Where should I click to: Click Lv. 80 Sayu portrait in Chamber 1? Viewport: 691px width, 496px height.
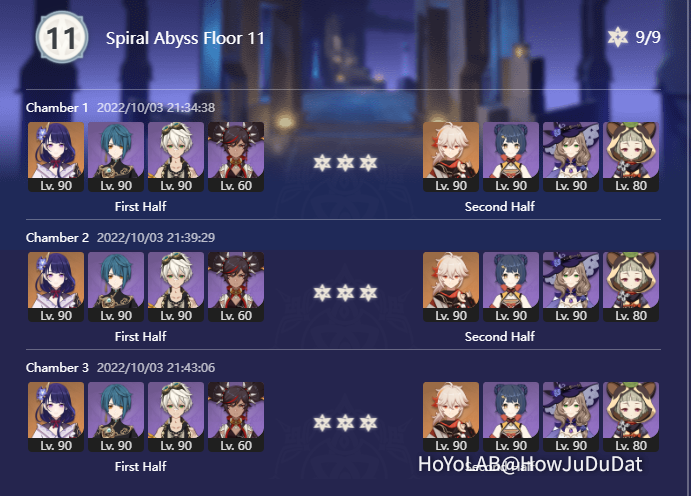[631, 157]
